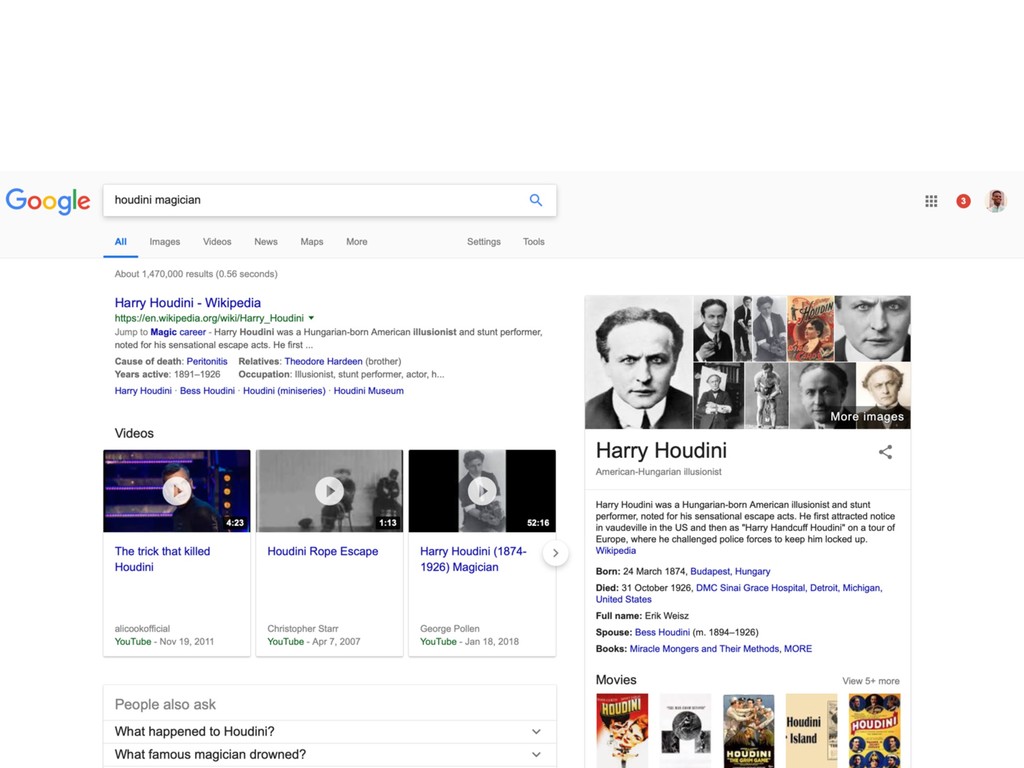1024x768 pixels.
Task: Click 'View 5+ more' movies link
Action: tap(871, 680)
